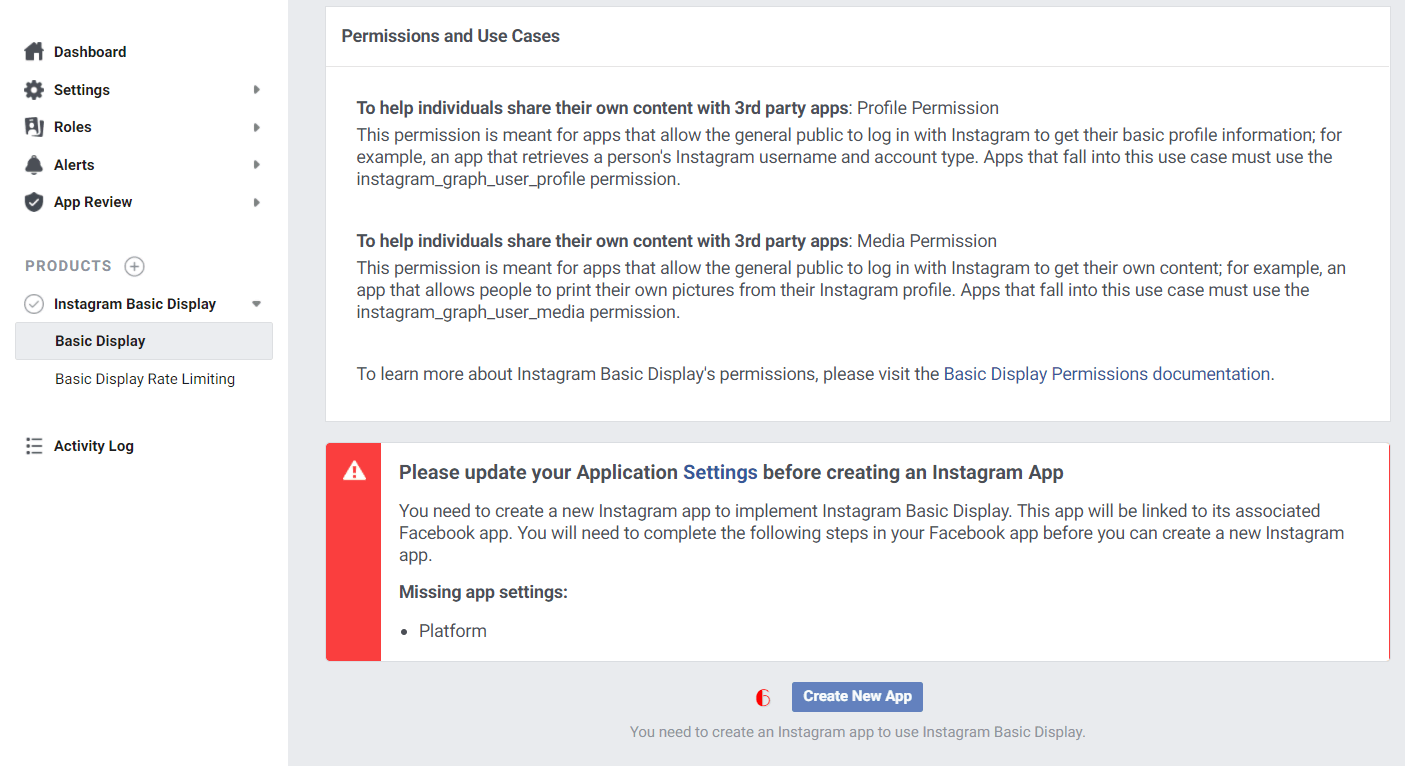
Task: Open the Roles menu item label
Action: coord(73,127)
